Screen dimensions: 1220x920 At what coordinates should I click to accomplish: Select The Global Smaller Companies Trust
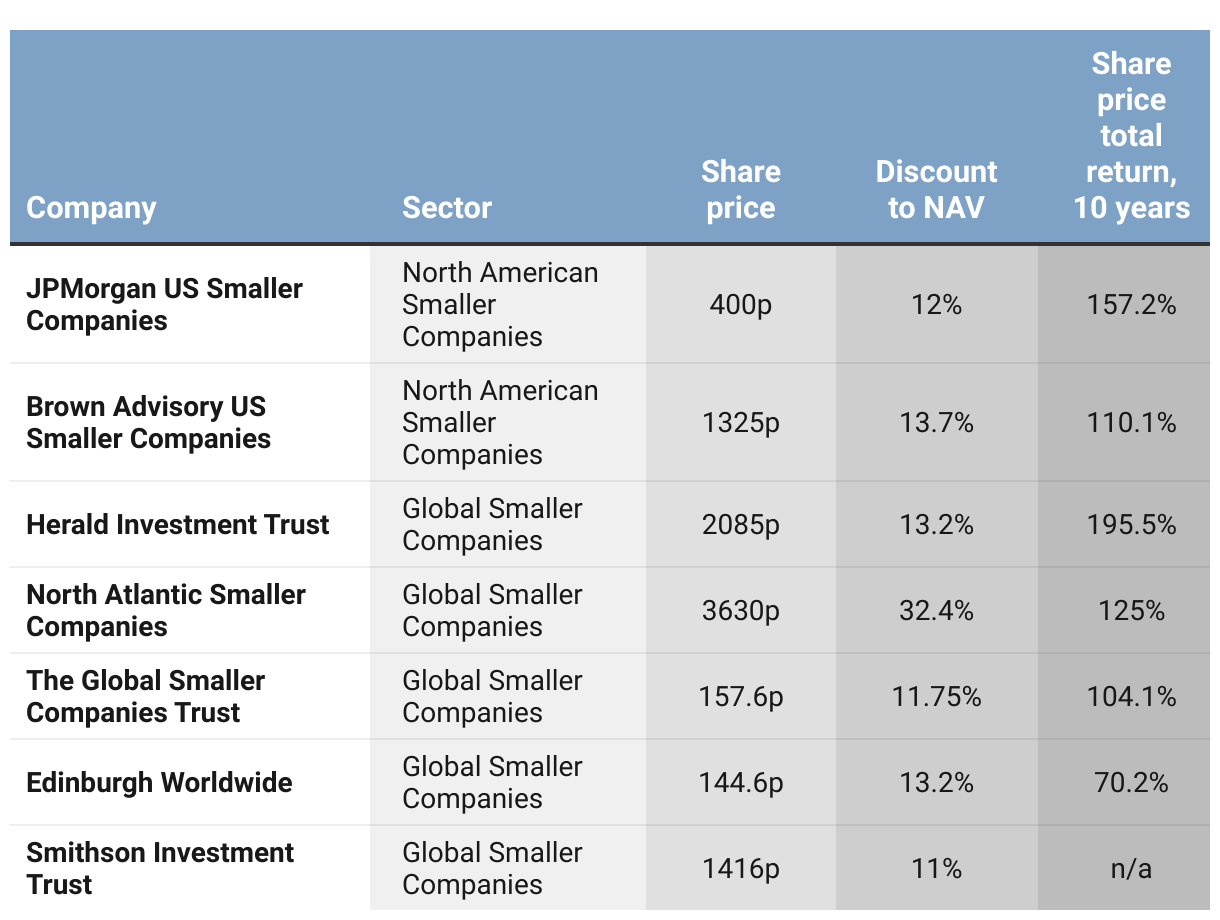146,697
